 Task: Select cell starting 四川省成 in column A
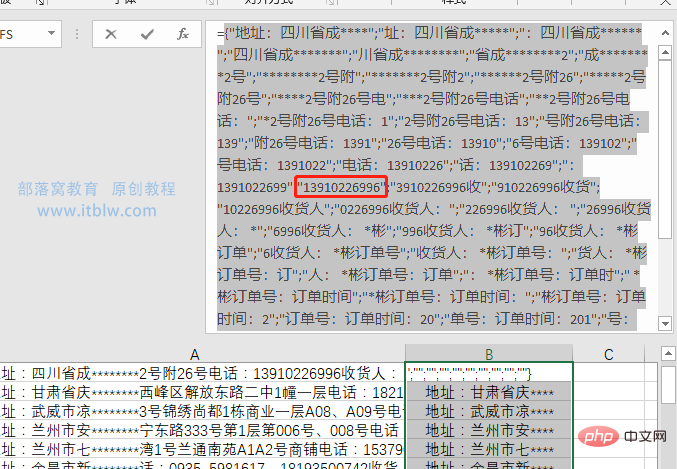pos(202,373)
